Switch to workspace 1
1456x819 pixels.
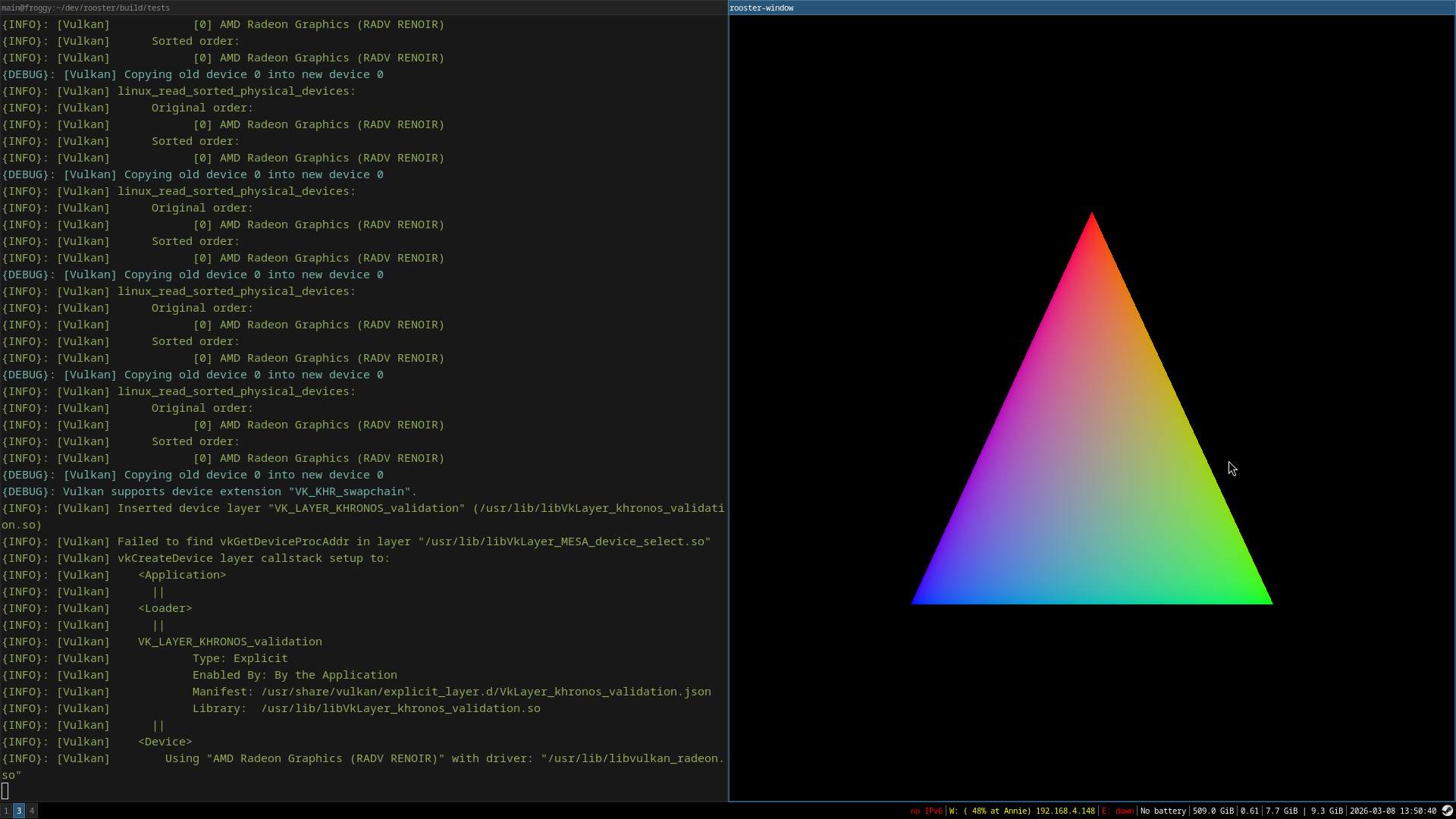[6, 811]
